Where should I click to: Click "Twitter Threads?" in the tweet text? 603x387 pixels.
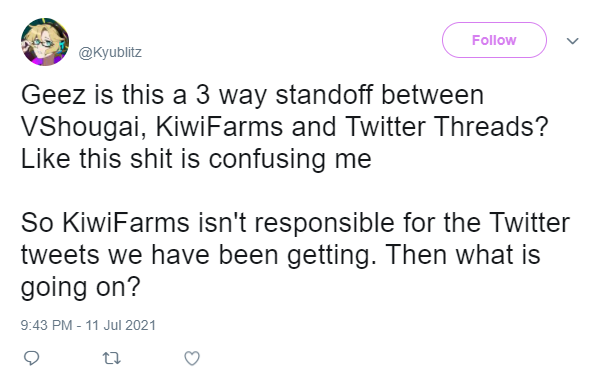(446, 126)
